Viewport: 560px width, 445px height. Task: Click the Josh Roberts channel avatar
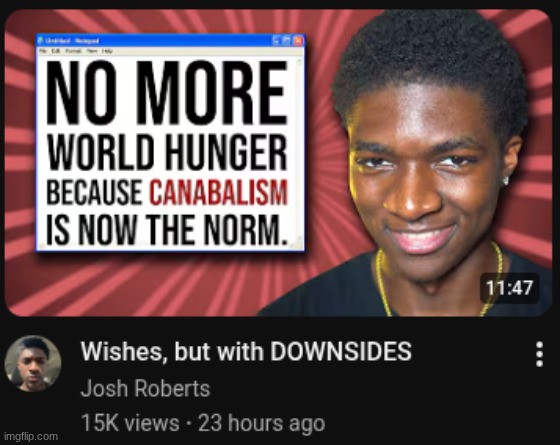[33, 364]
